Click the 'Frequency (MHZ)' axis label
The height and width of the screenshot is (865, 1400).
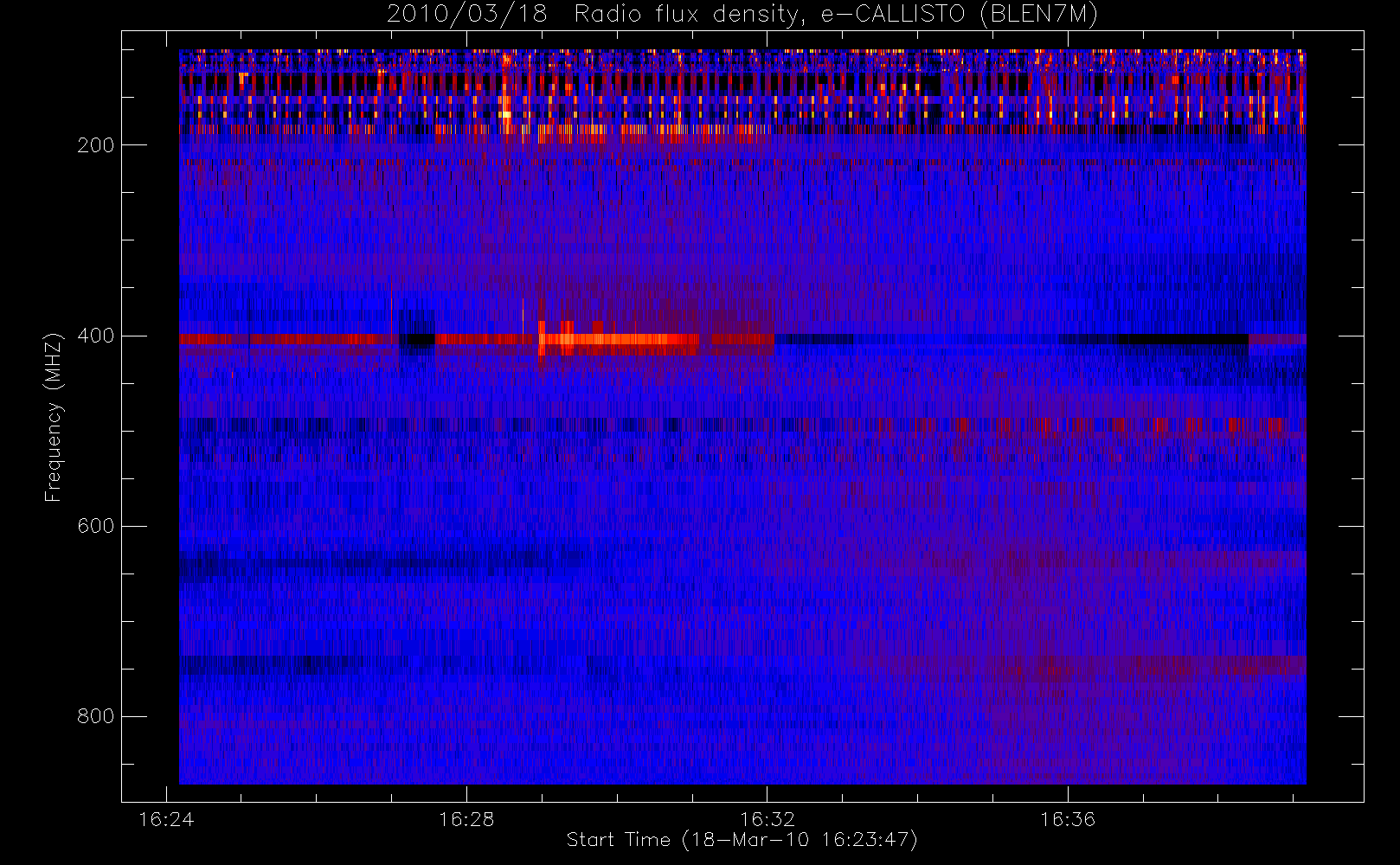coord(54,417)
